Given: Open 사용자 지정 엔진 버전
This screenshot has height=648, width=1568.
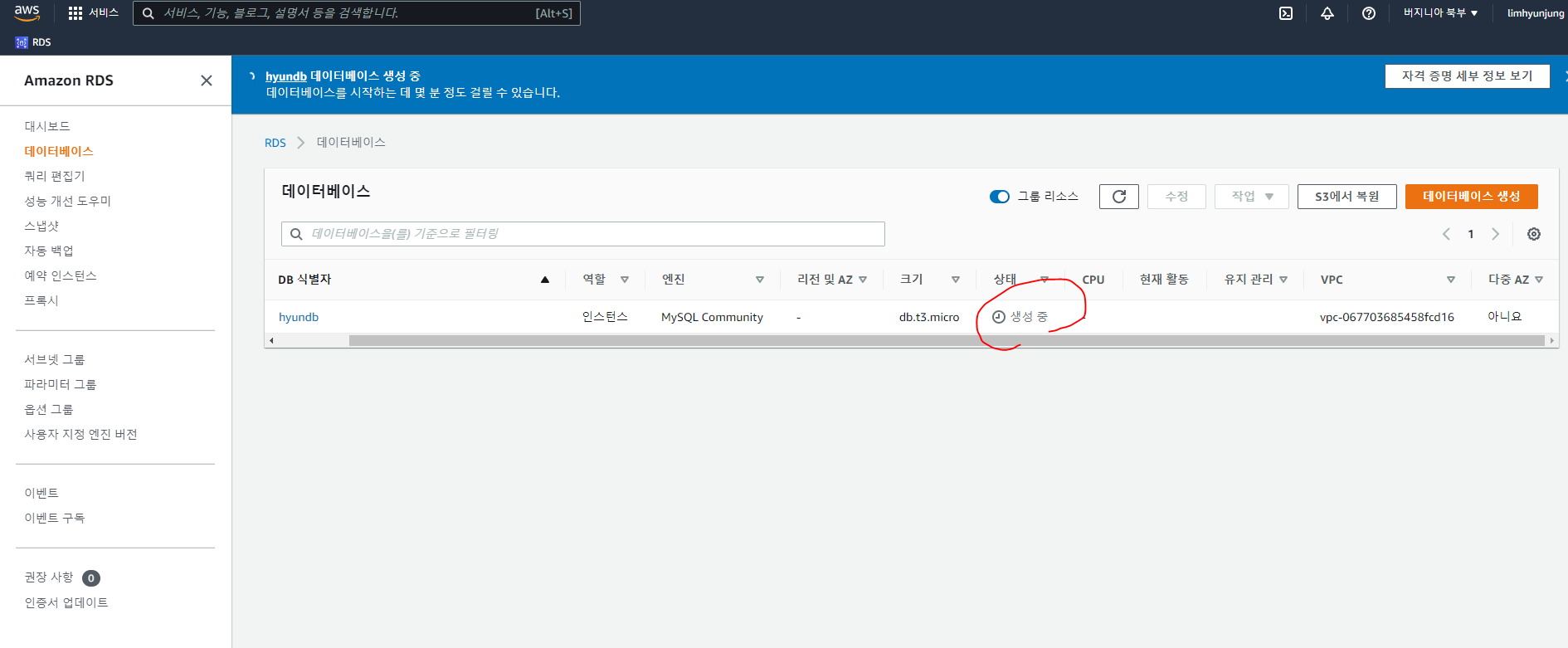Looking at the screenshot, I should click(80, 434).
